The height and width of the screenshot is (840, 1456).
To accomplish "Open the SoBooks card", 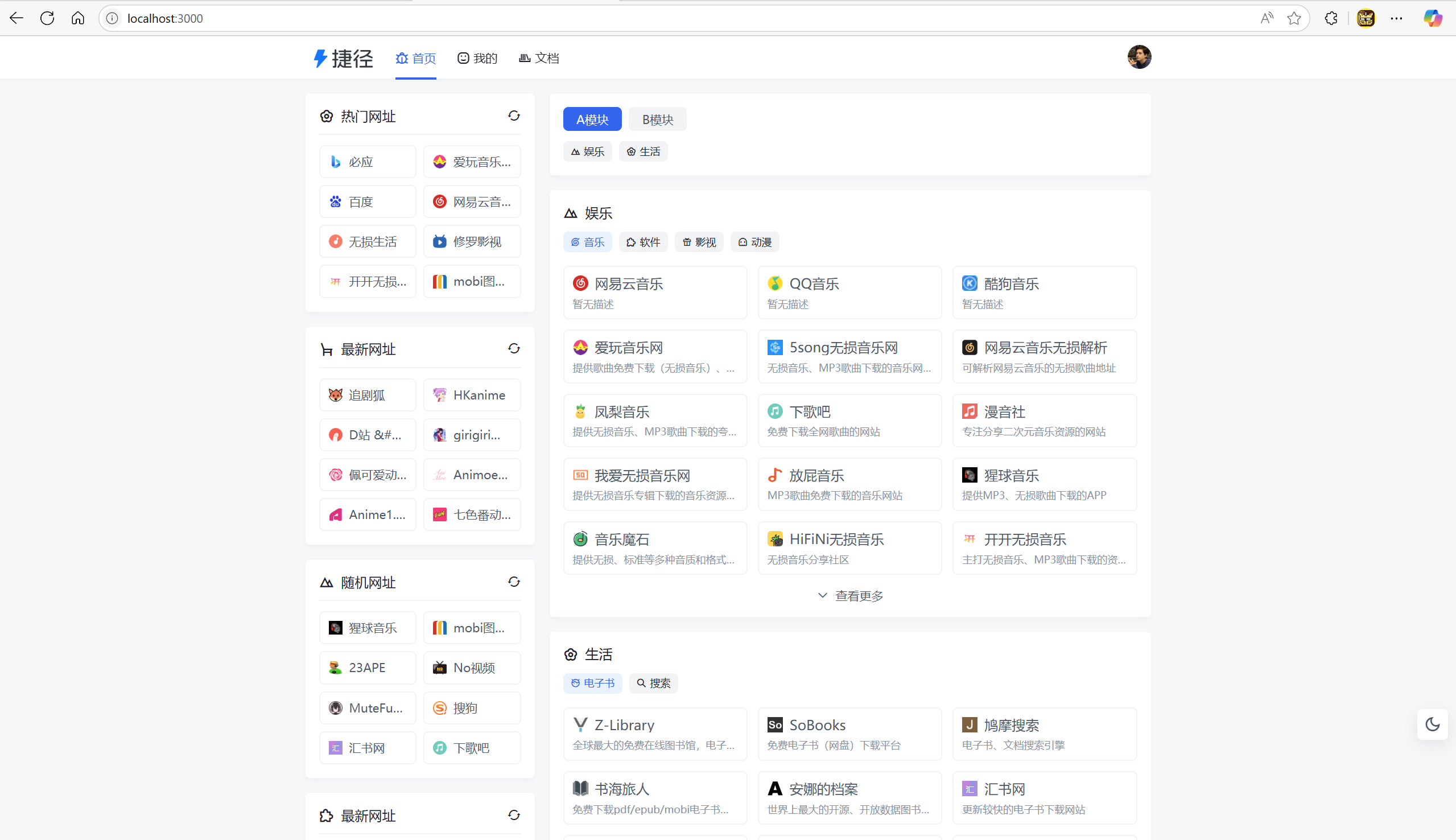I will point(849,734).
